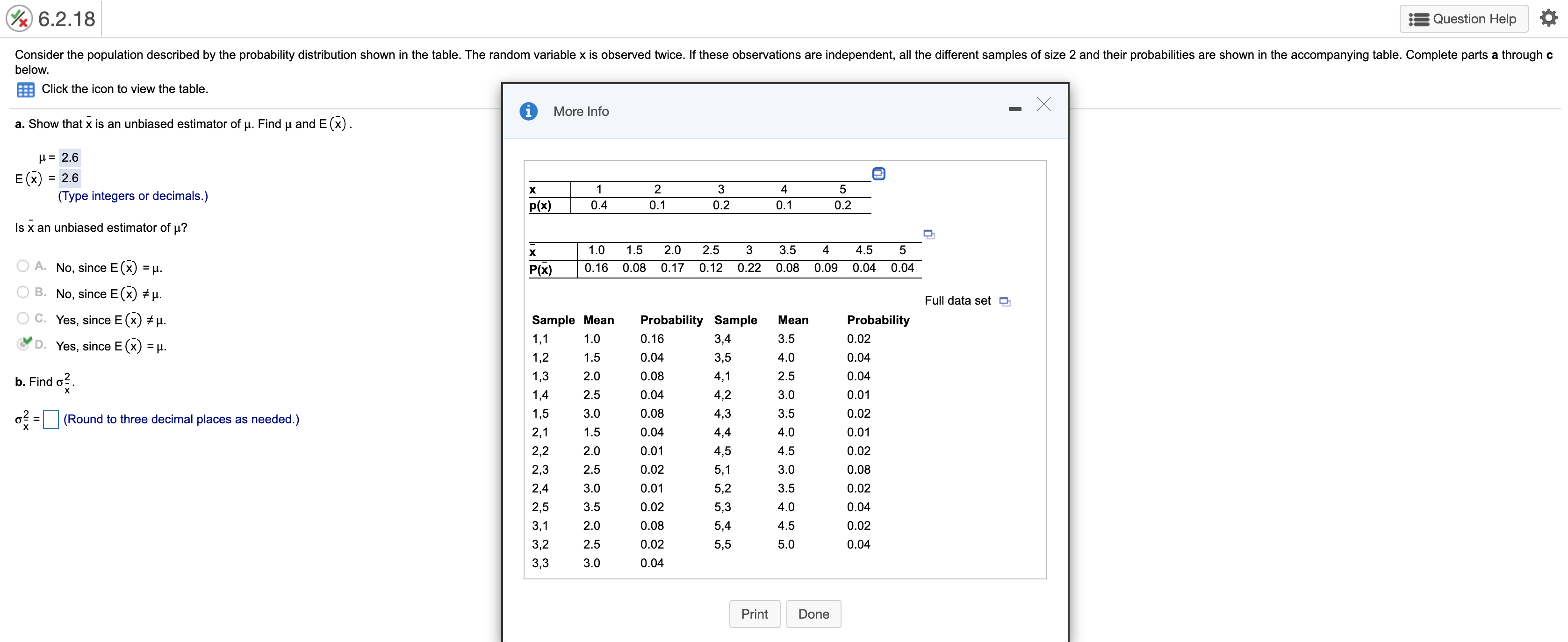Click sample row '4,4' in data table

coord(792,433)
